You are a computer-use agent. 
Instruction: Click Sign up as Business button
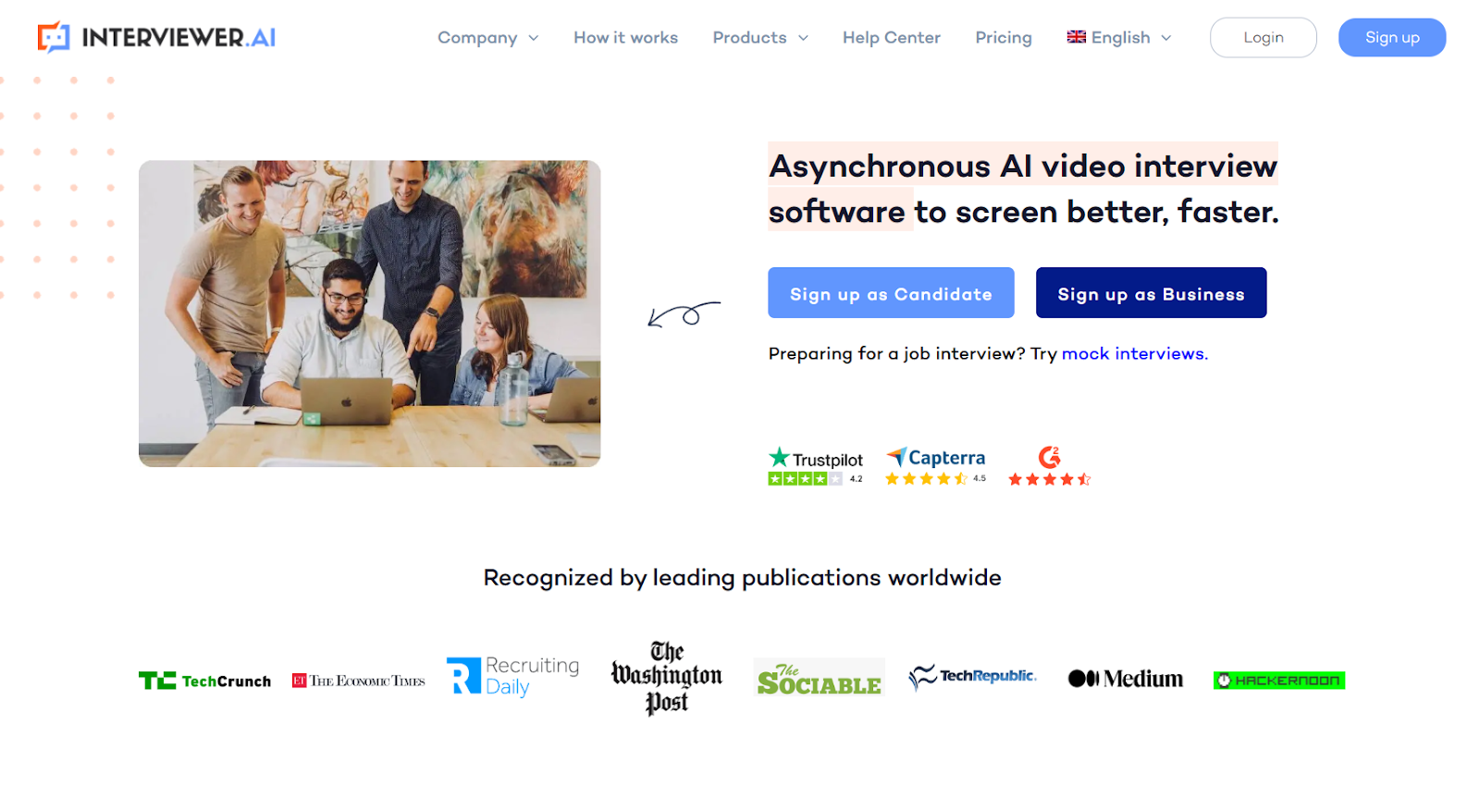click(1151, 293)
